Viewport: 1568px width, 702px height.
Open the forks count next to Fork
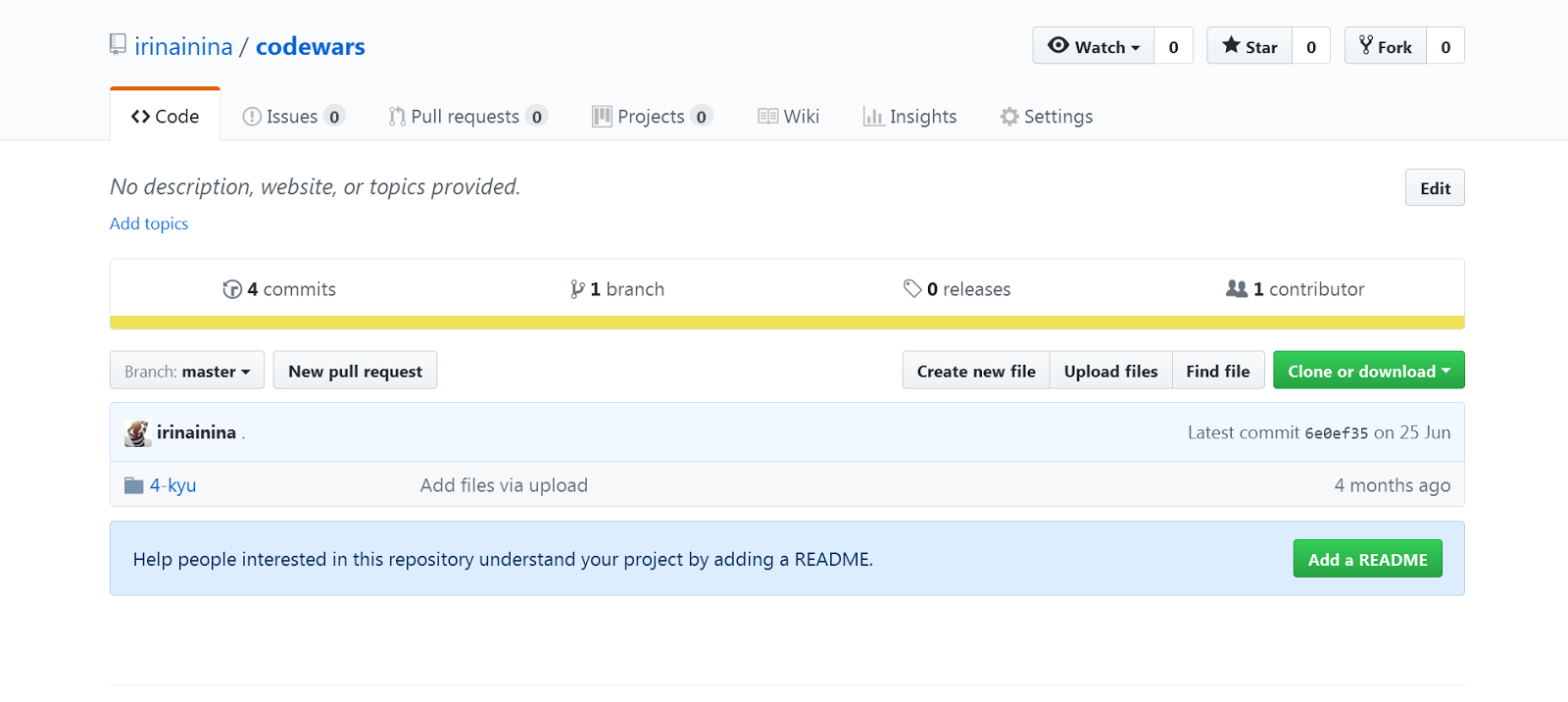pyautogui.click(x=1445, y=46)
